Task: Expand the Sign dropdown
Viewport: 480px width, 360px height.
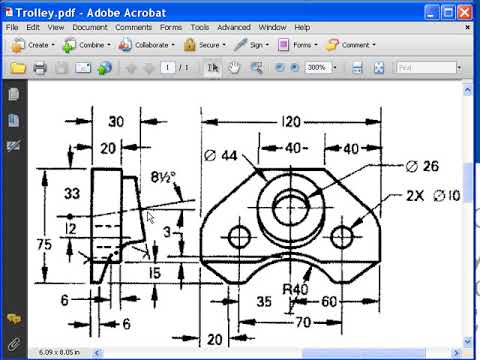Action: click(x=267, y=45)
